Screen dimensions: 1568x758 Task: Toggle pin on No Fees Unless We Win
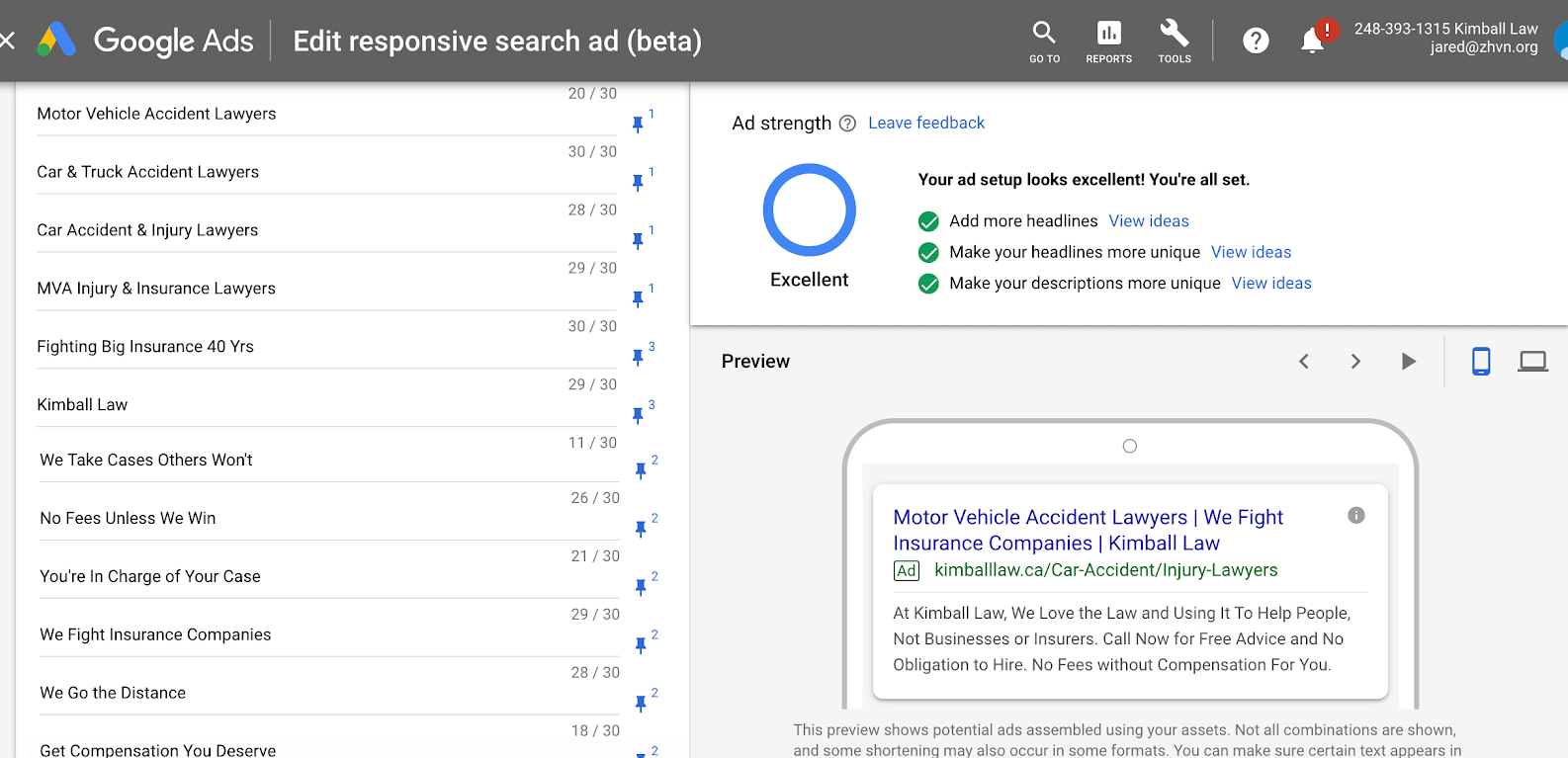[641, 529]
